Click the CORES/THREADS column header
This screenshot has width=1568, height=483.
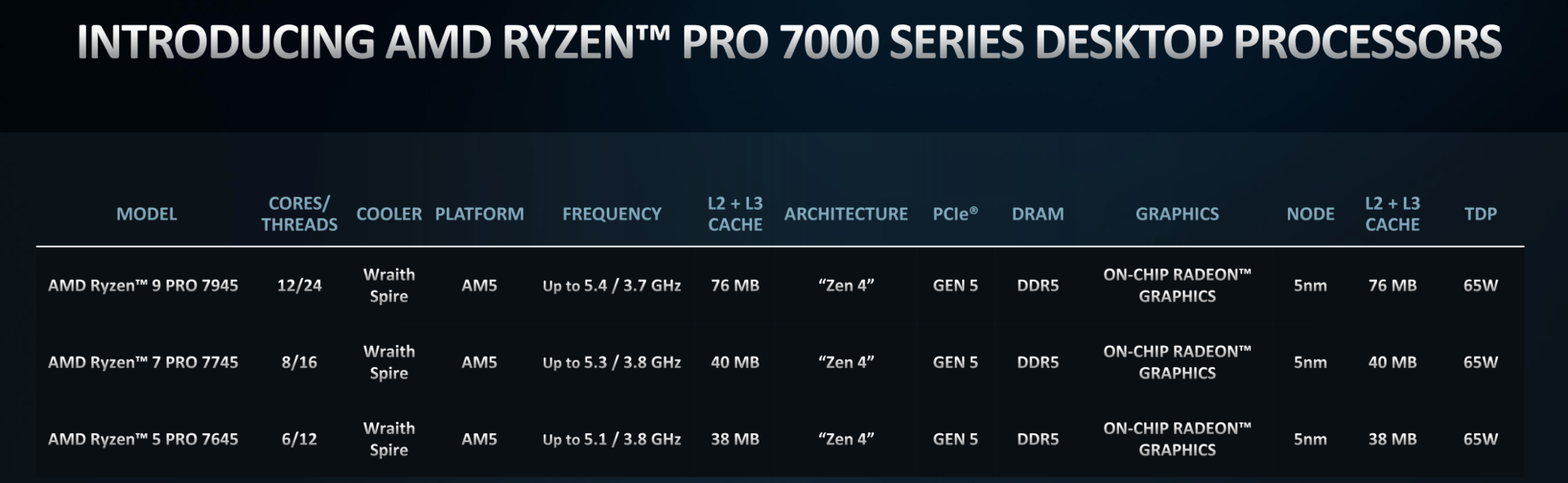pos(299,214)
